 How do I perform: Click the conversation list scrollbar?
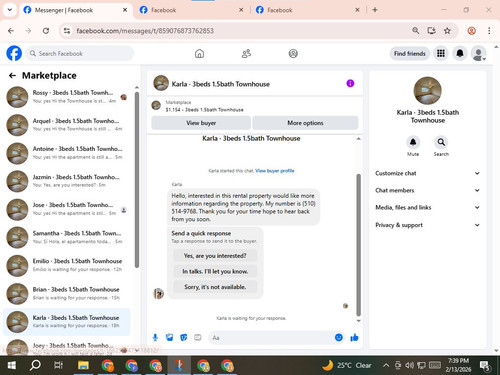point(137,180)
